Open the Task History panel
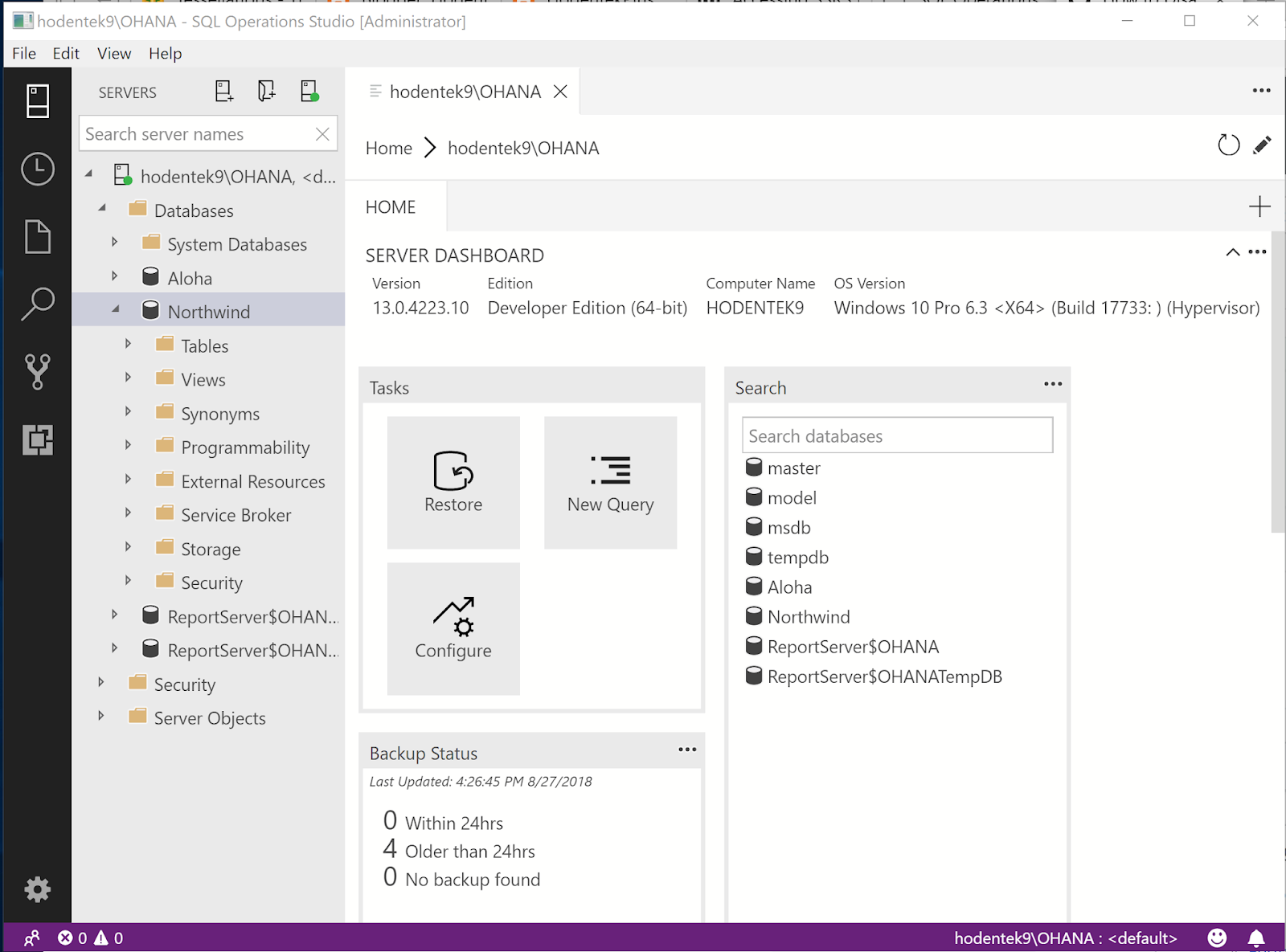Image resolution: width=1286 pixels, height=952 pixels. pyautogui.click(x=37, y=170)
